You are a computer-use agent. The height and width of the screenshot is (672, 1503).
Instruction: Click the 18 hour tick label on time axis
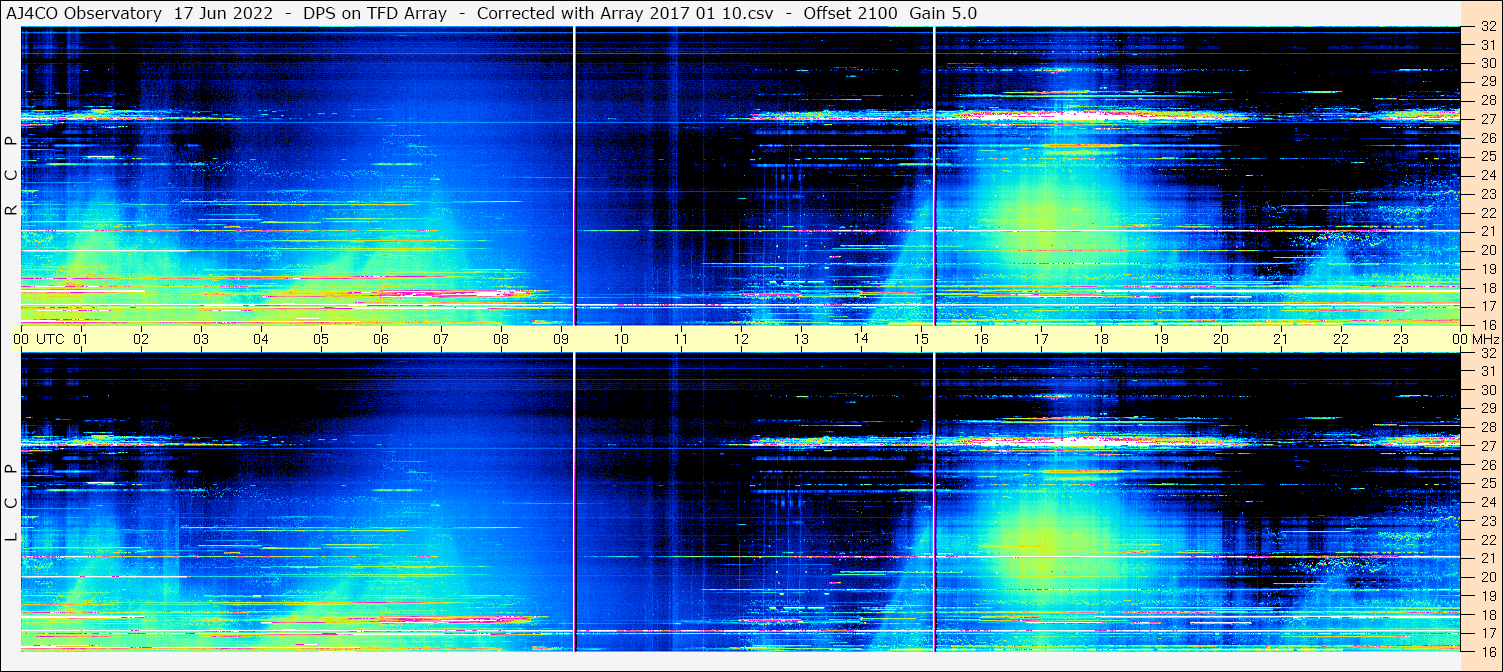coord(1101,339)
